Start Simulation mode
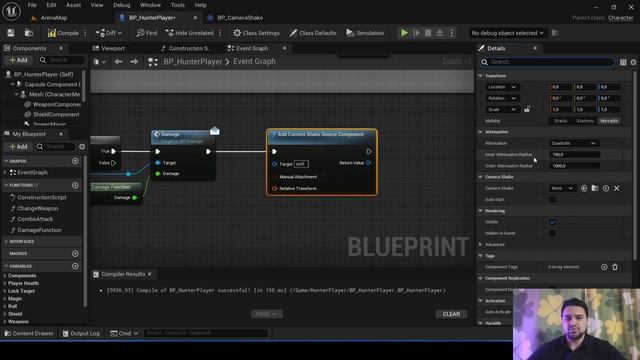Screen dimensions: 640x360 [365, 33]
